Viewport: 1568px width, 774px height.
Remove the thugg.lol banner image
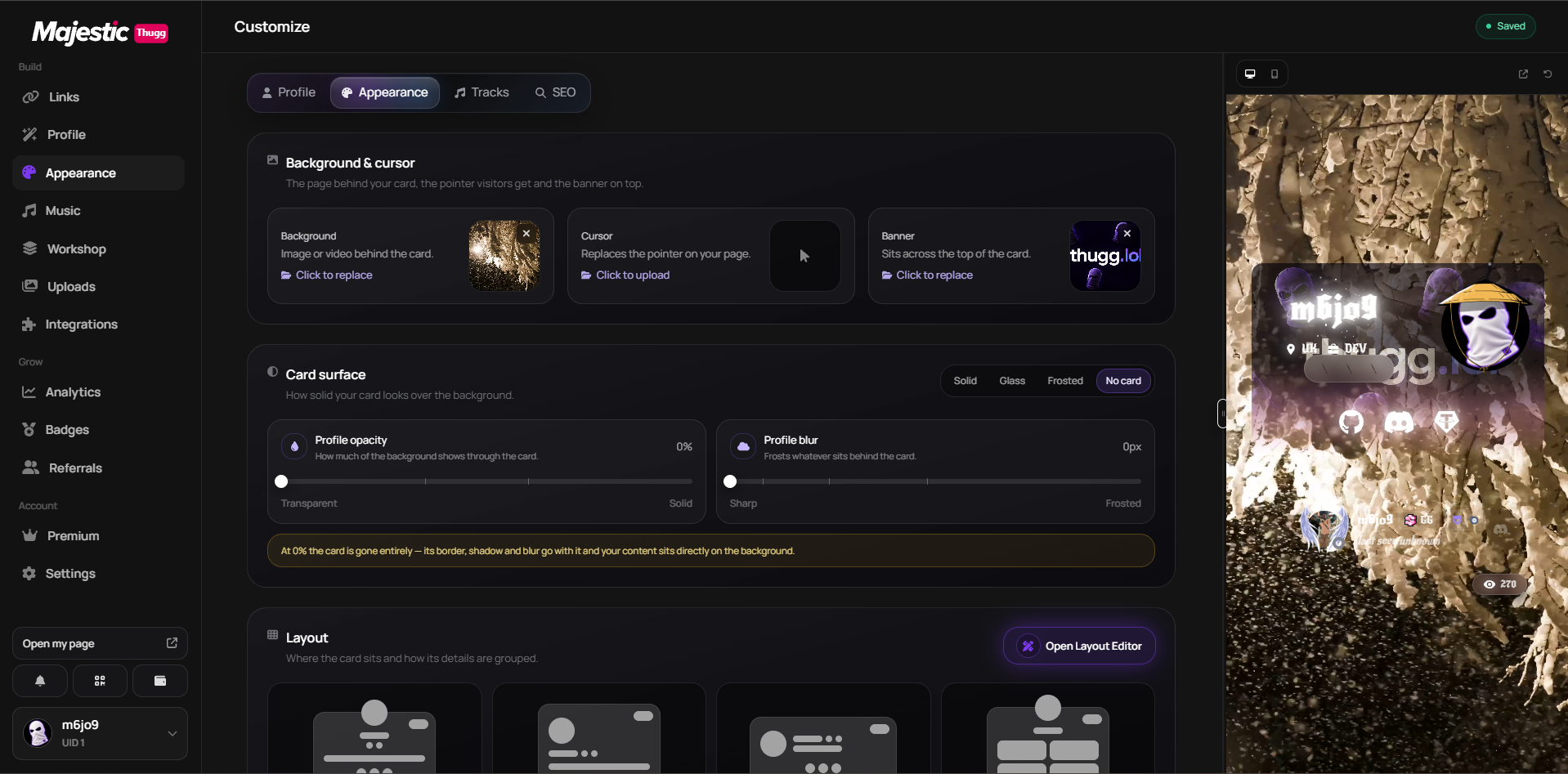tap(1127, 234)
